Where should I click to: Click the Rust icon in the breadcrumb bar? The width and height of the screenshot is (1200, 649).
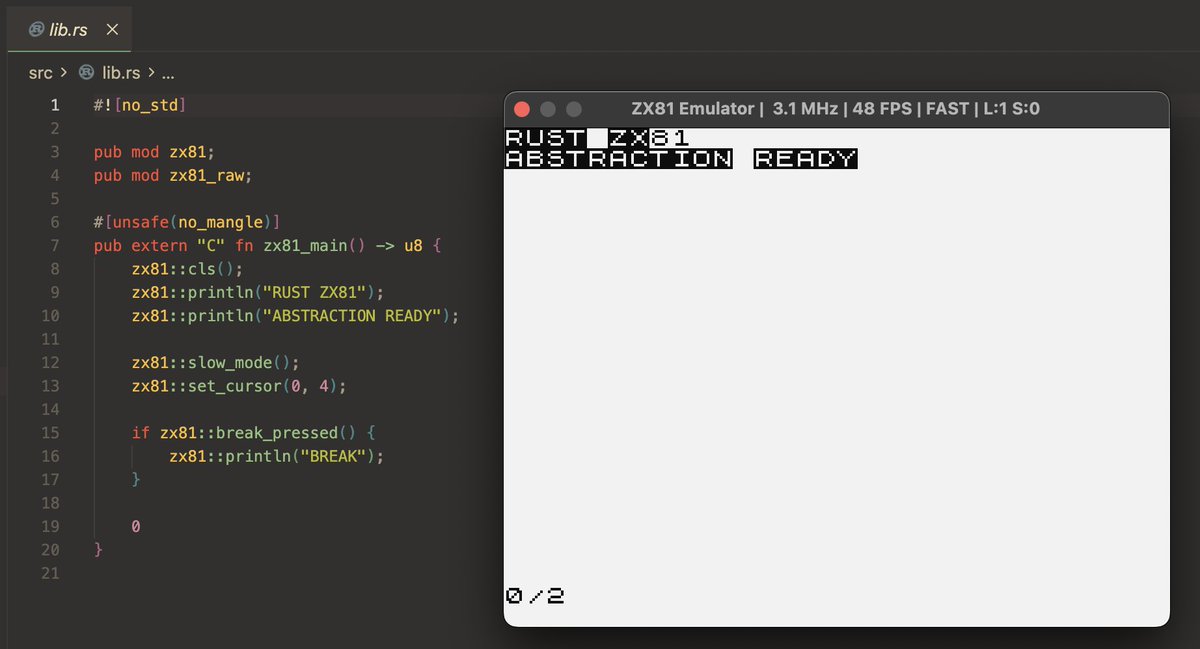(x=86, y=72)
